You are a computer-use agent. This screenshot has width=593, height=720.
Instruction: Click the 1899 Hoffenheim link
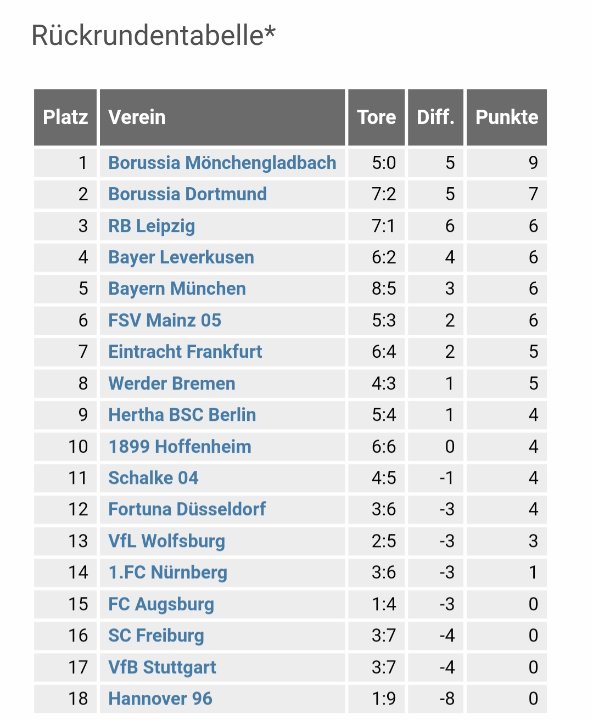[x=180, y=446]
